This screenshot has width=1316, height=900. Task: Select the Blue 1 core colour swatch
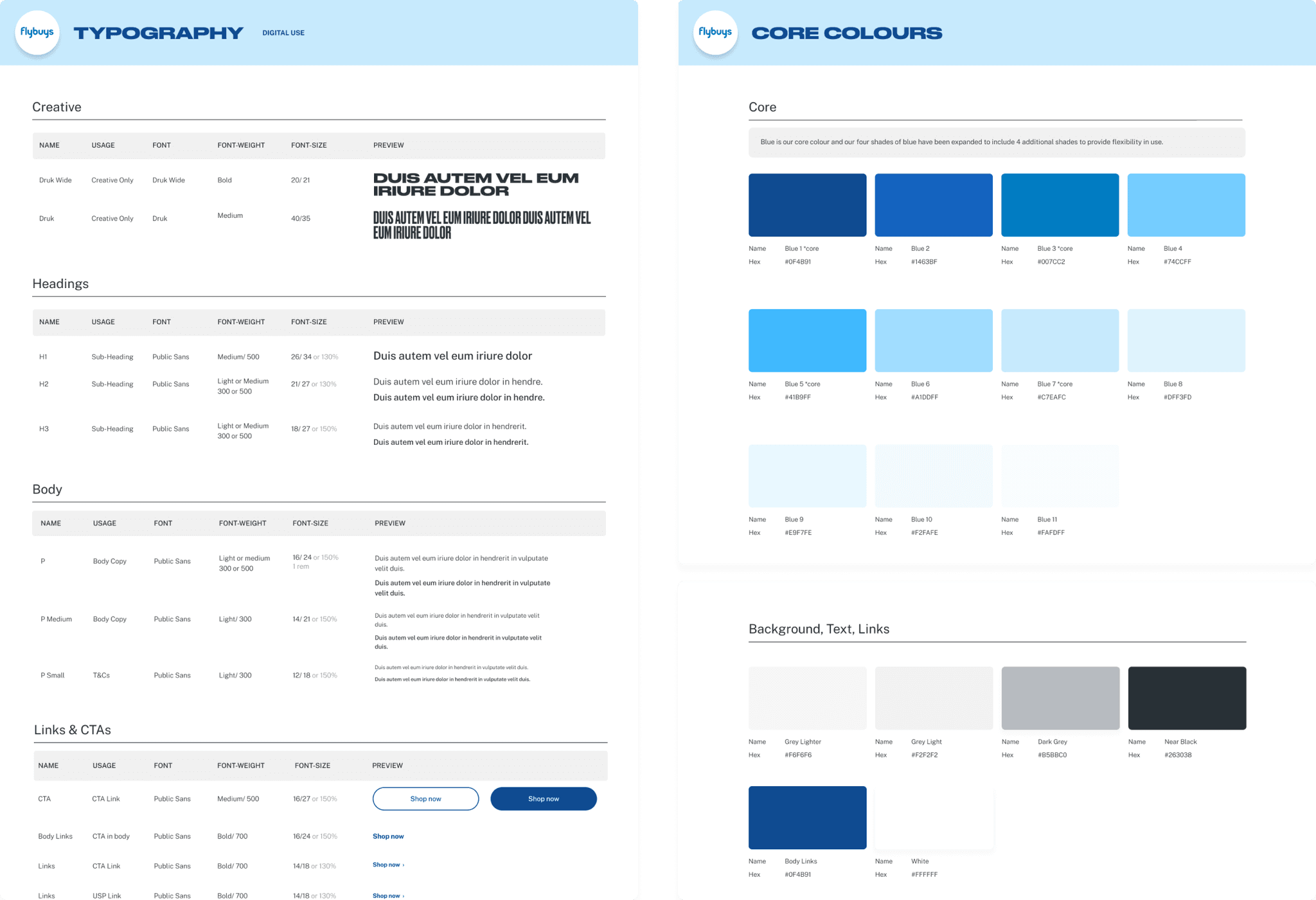pyautogui.click(x=807, y=205)
